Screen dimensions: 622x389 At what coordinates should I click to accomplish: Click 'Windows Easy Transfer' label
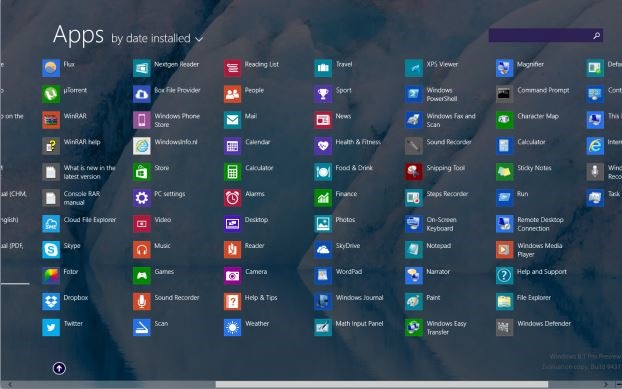click(x=446, y=328)
